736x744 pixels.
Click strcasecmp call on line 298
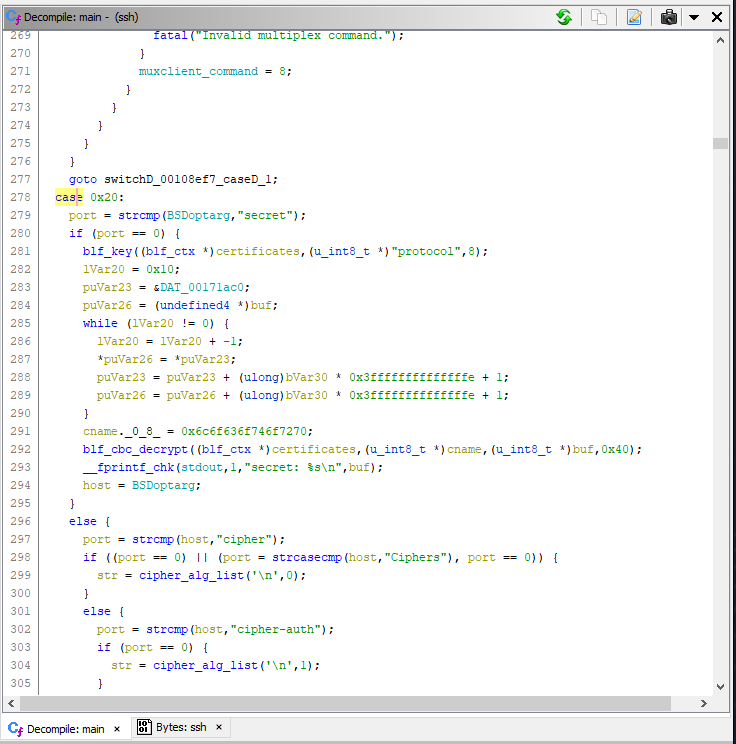[307, 558]
